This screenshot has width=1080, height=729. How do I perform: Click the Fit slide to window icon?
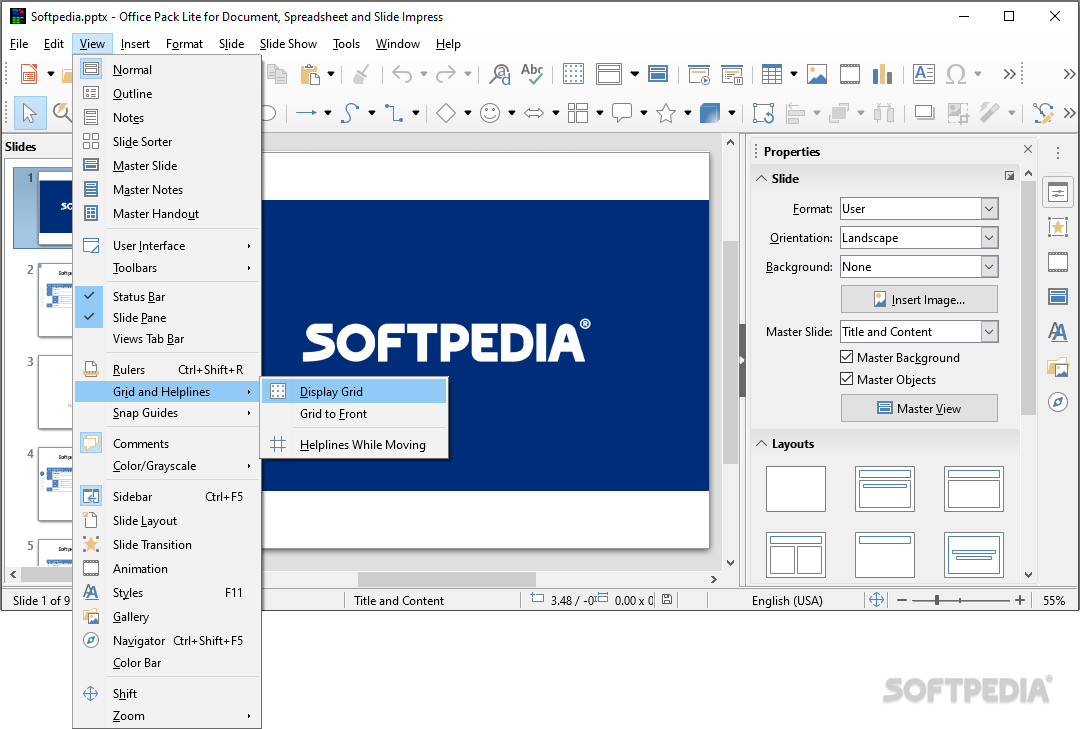coord(876,600)
